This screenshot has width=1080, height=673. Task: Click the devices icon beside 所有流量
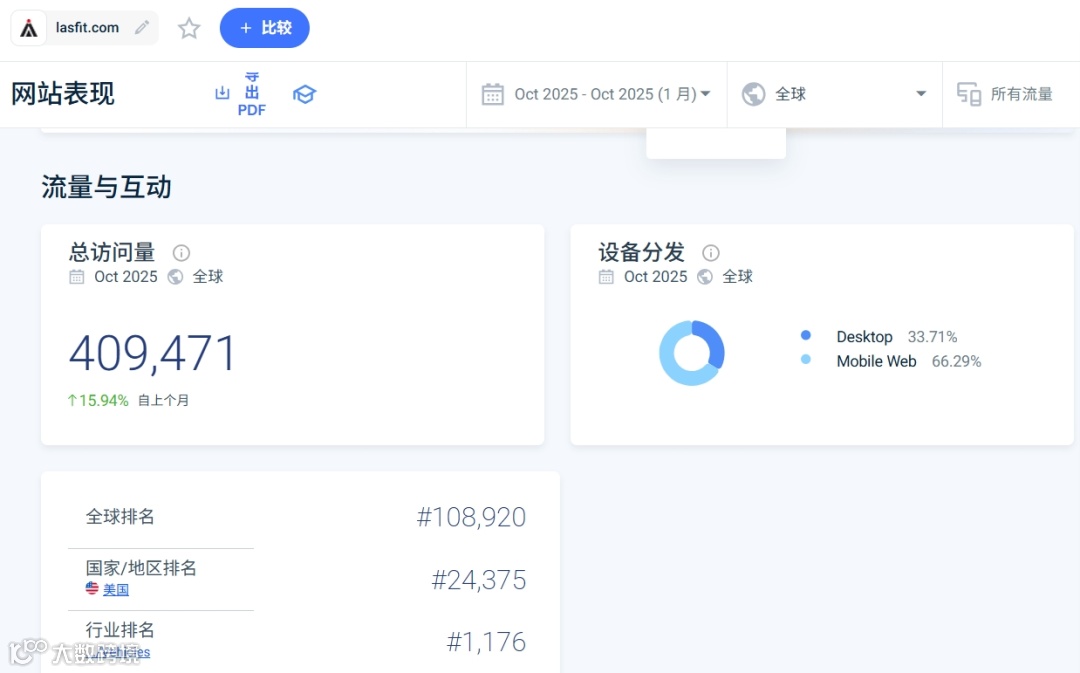(969, 94)
